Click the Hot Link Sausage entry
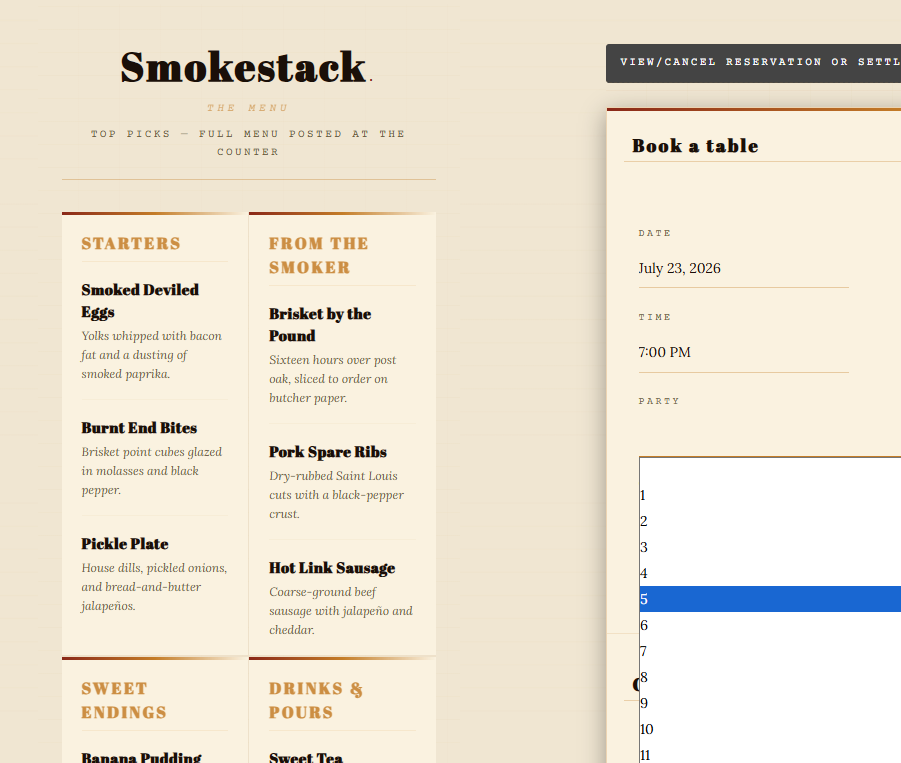 click(x=332, y=568)
